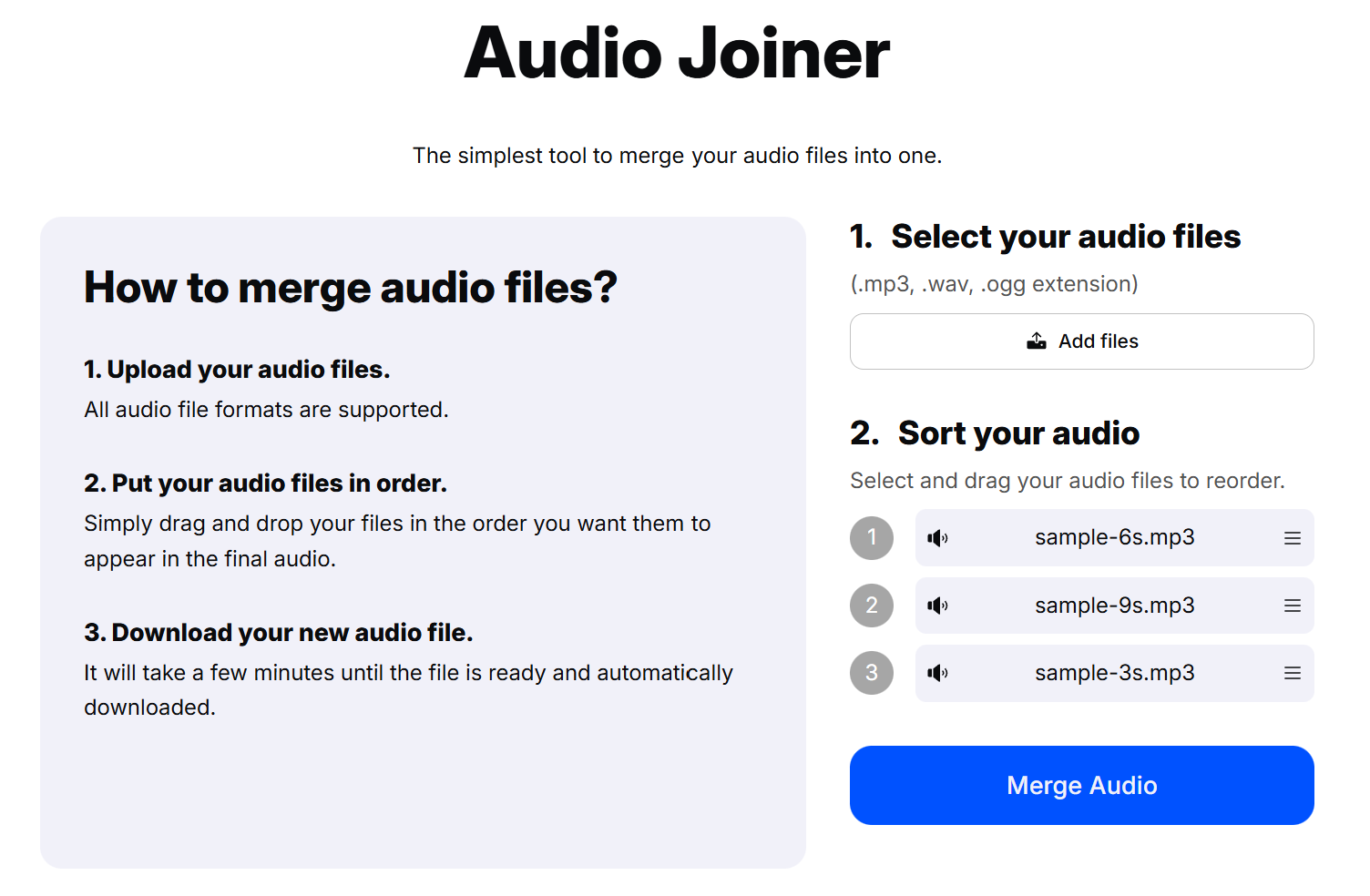The image size is (1370, 896).
Task: Click the Merge Audio button
Action: point(1081,785)
